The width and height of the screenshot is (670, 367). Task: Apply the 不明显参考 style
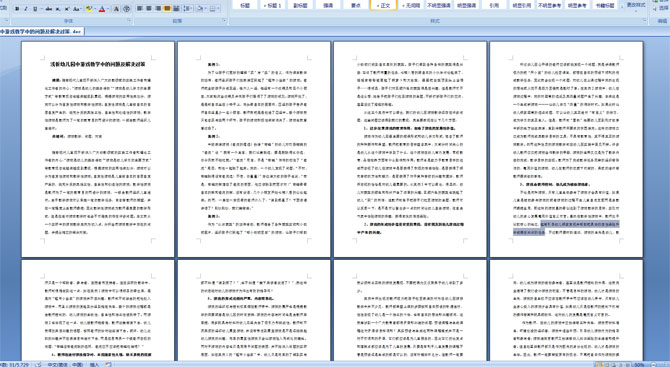pos(550,5)
